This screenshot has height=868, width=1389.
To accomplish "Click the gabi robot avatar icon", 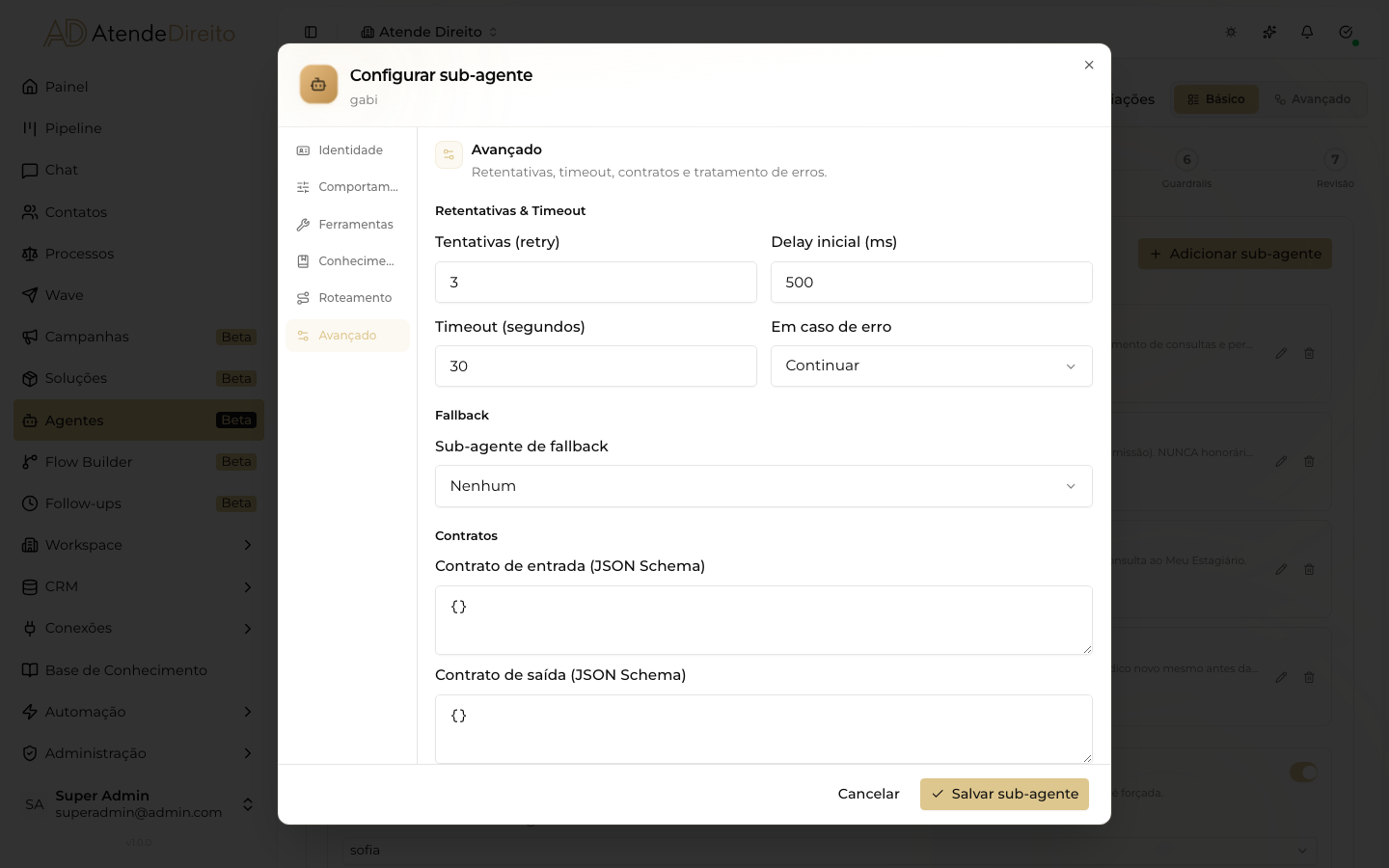I will point(318,85).
